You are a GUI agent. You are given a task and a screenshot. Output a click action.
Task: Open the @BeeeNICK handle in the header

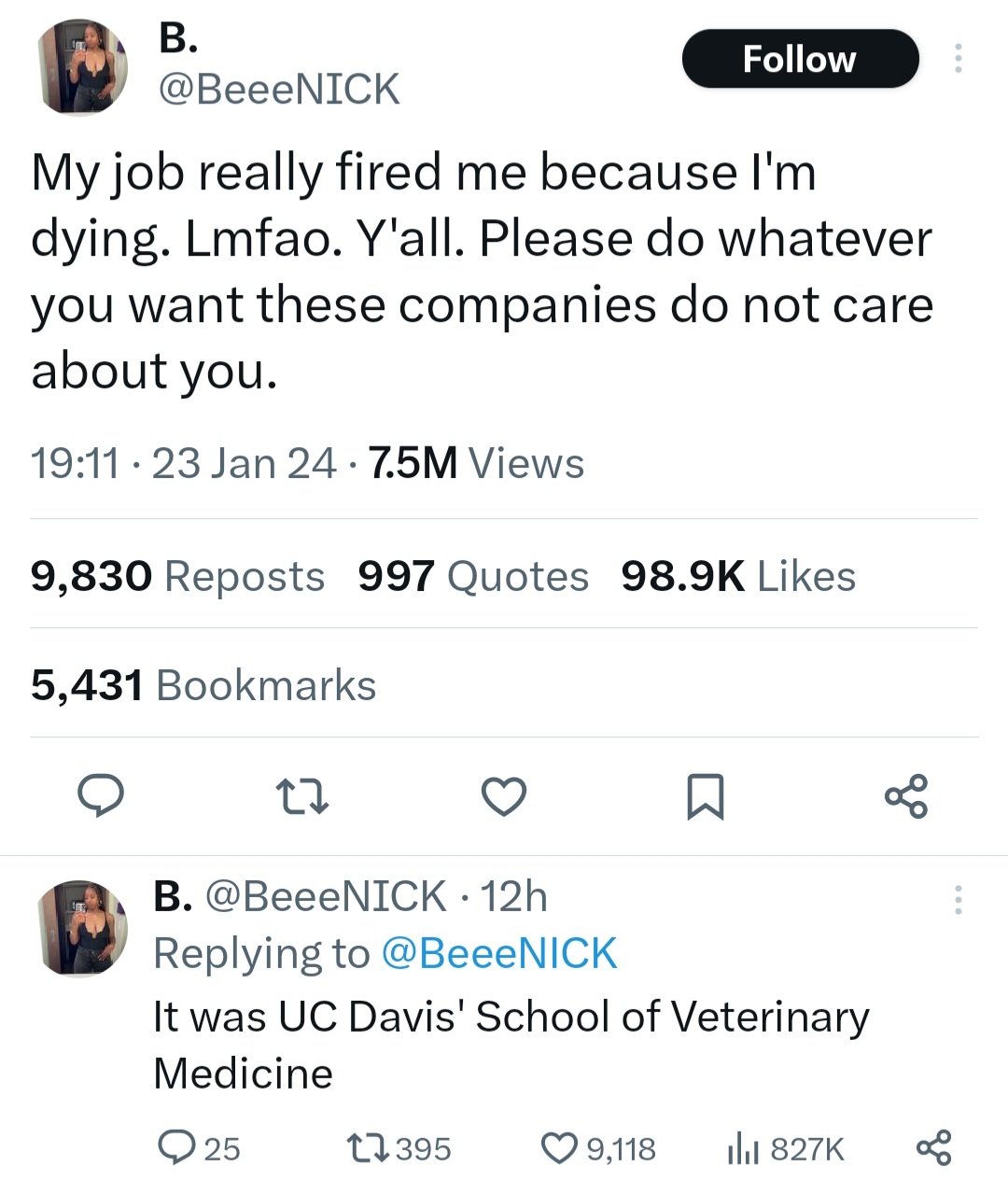pyautogui.click(x=279, y=90)
